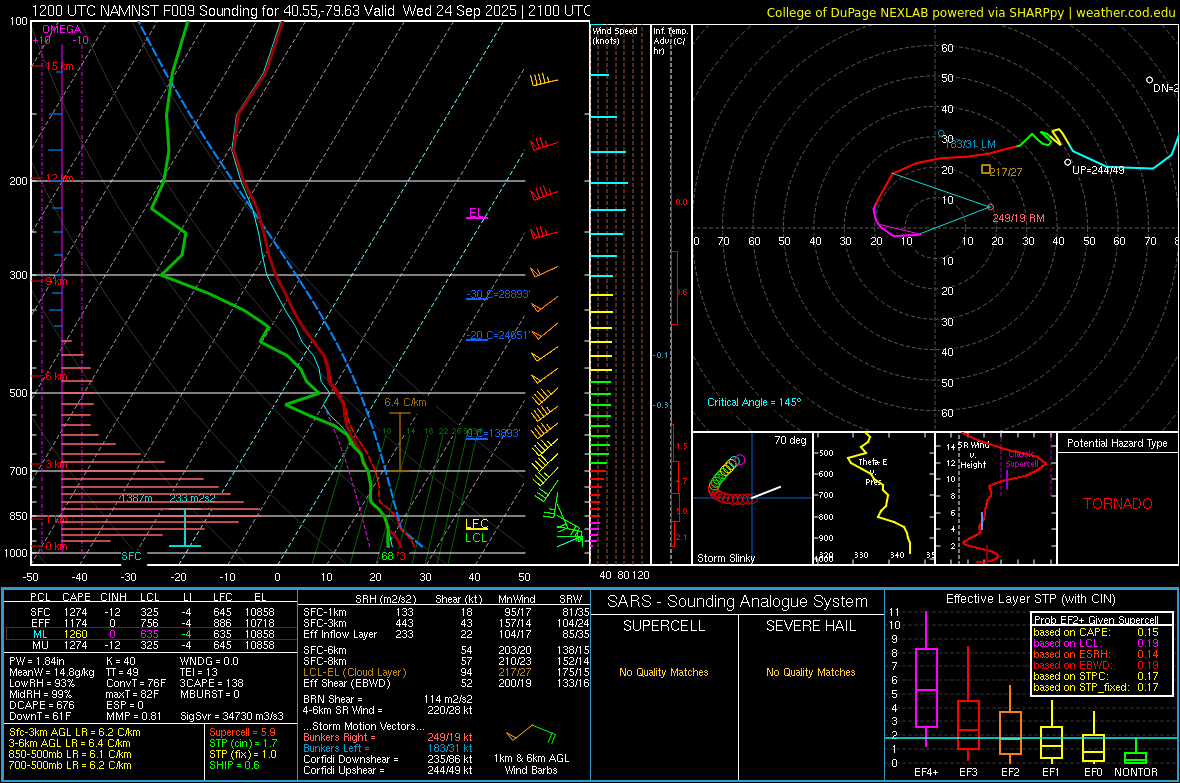
Task: Click the 6 km height marker
Action: [56, 376]
